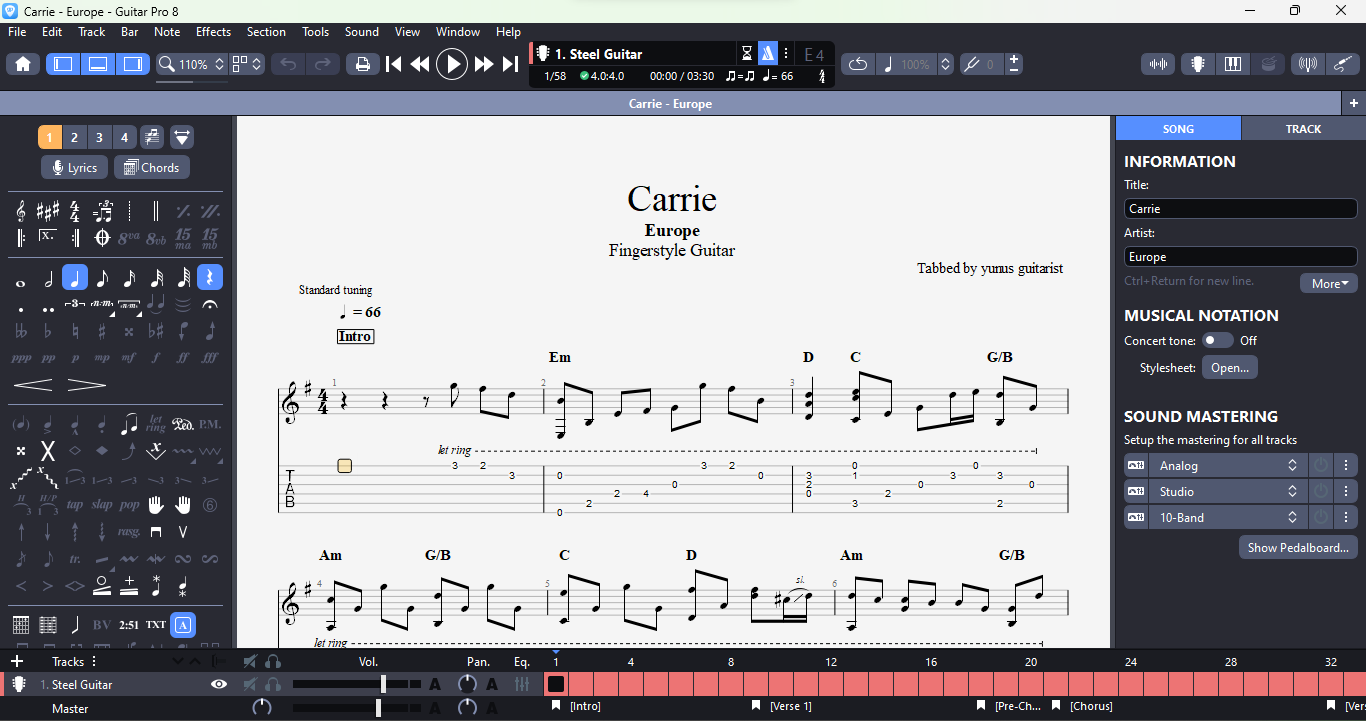Rewind to the previous bar
1366x721 pixels.
[420, 64]
